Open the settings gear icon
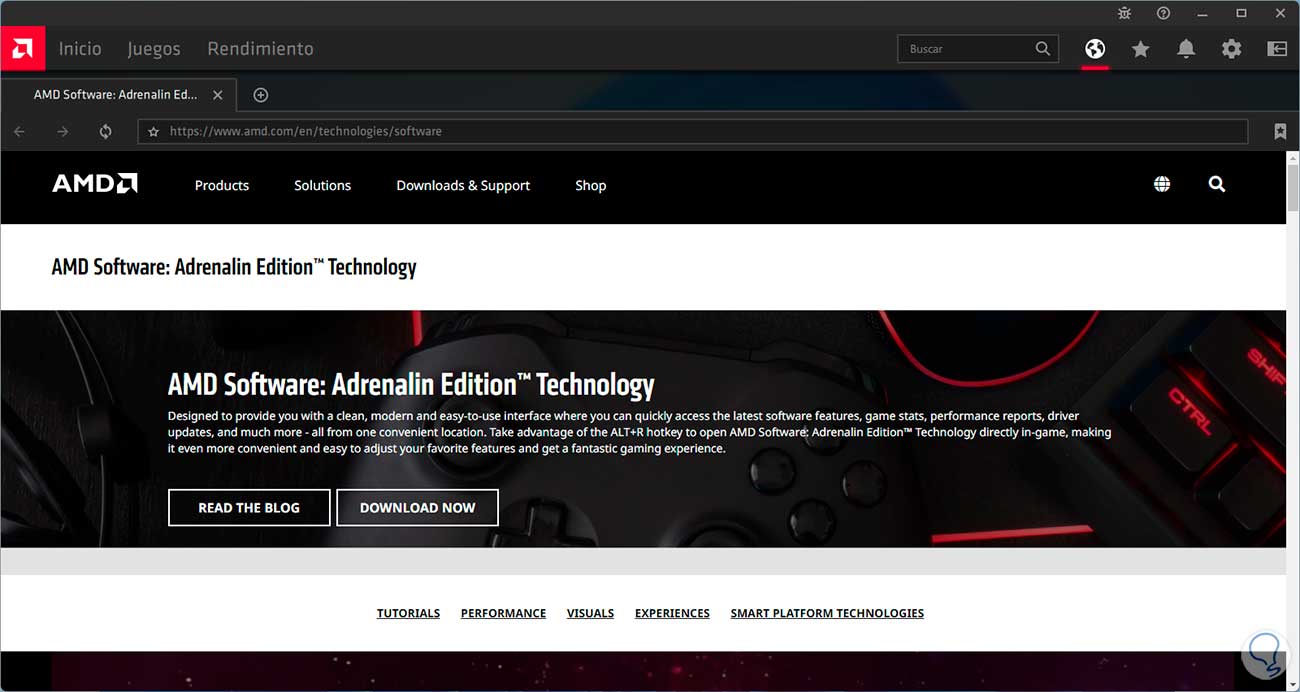1300x692 pixels. 1231,48
